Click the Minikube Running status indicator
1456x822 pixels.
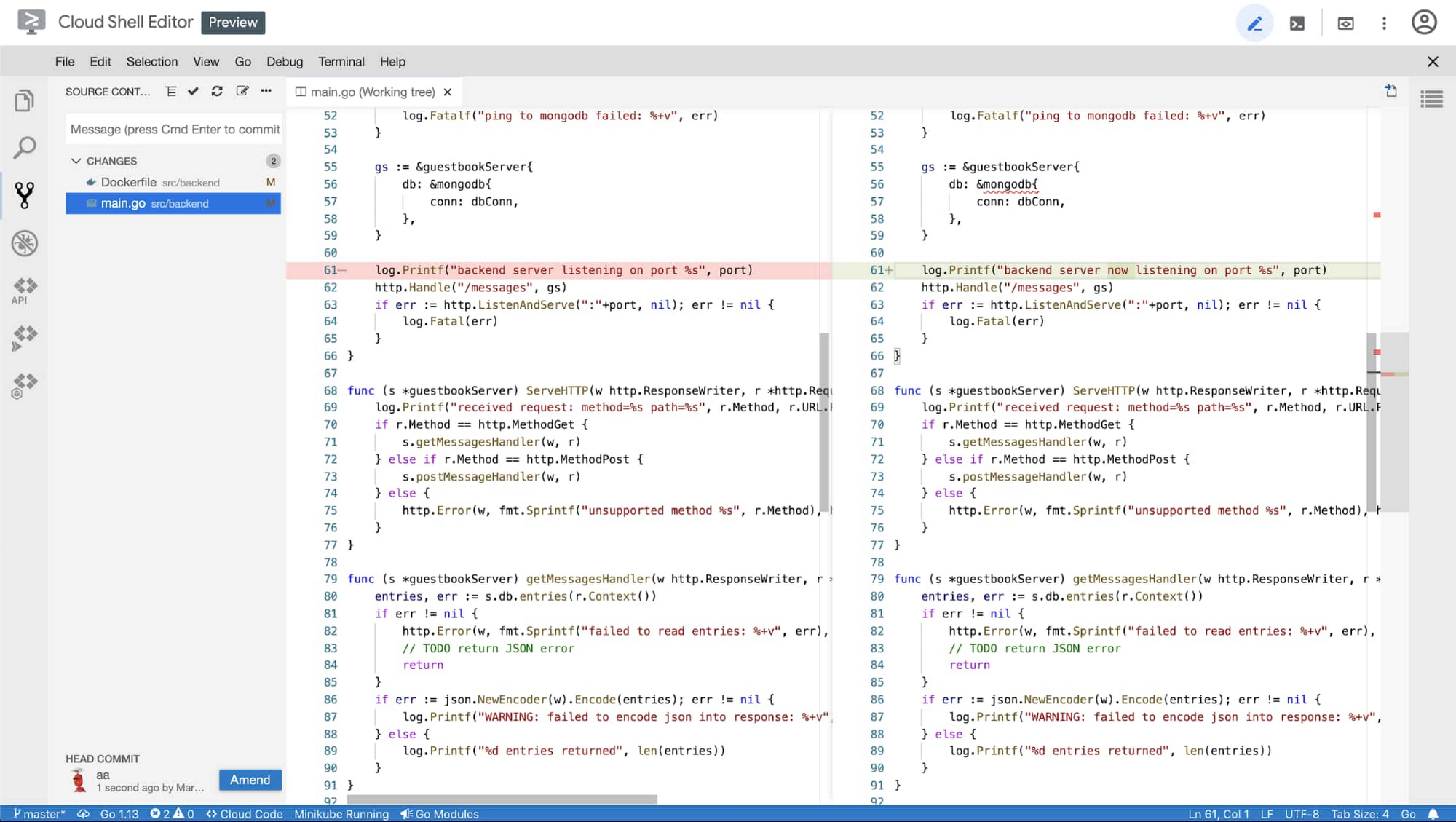tap(340, 813)
